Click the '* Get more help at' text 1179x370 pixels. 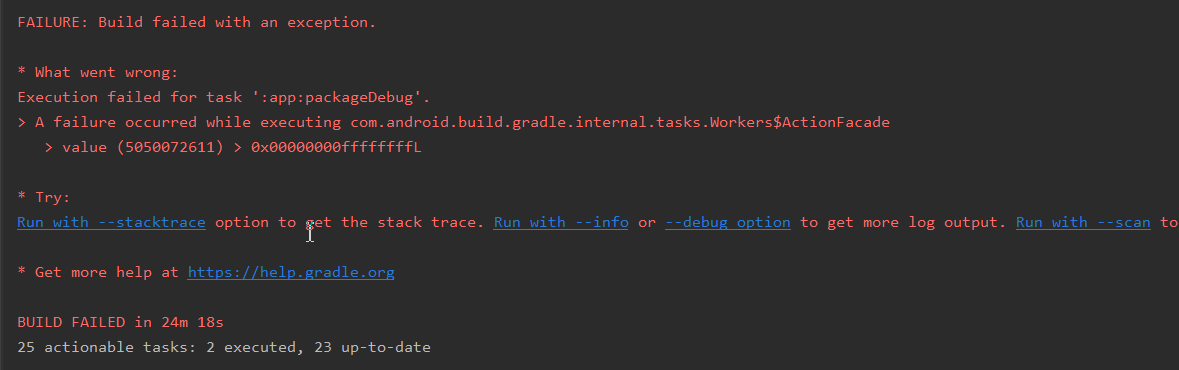pos(98,272)
